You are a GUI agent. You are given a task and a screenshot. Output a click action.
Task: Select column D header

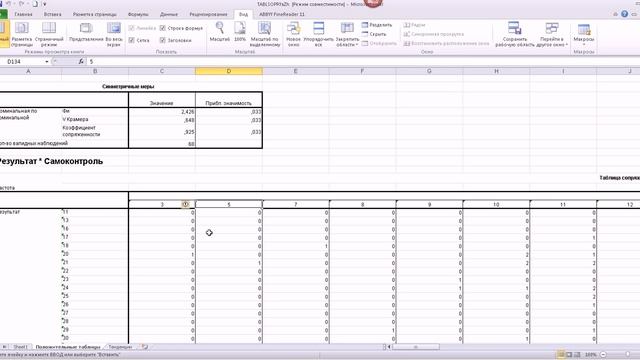point(229,71)
